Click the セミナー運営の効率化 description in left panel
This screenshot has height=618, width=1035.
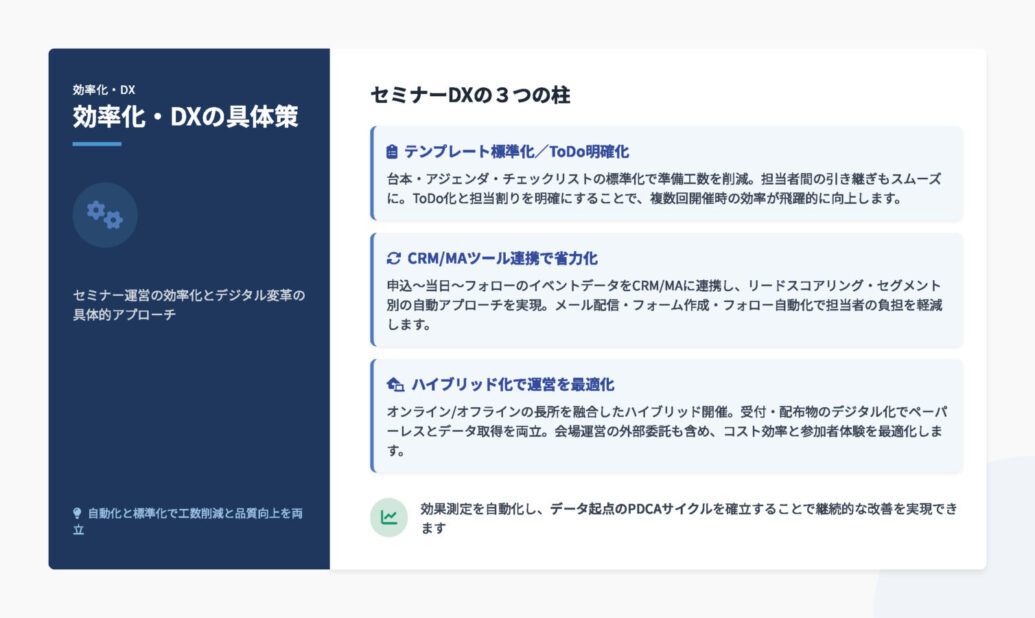[x=188, y=305]
